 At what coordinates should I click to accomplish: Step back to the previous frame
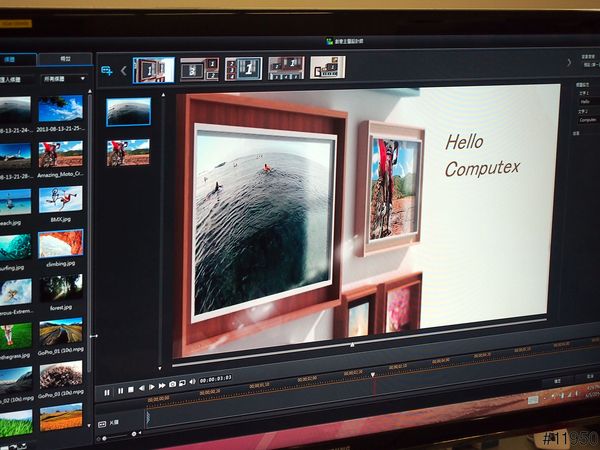(141, 388)
